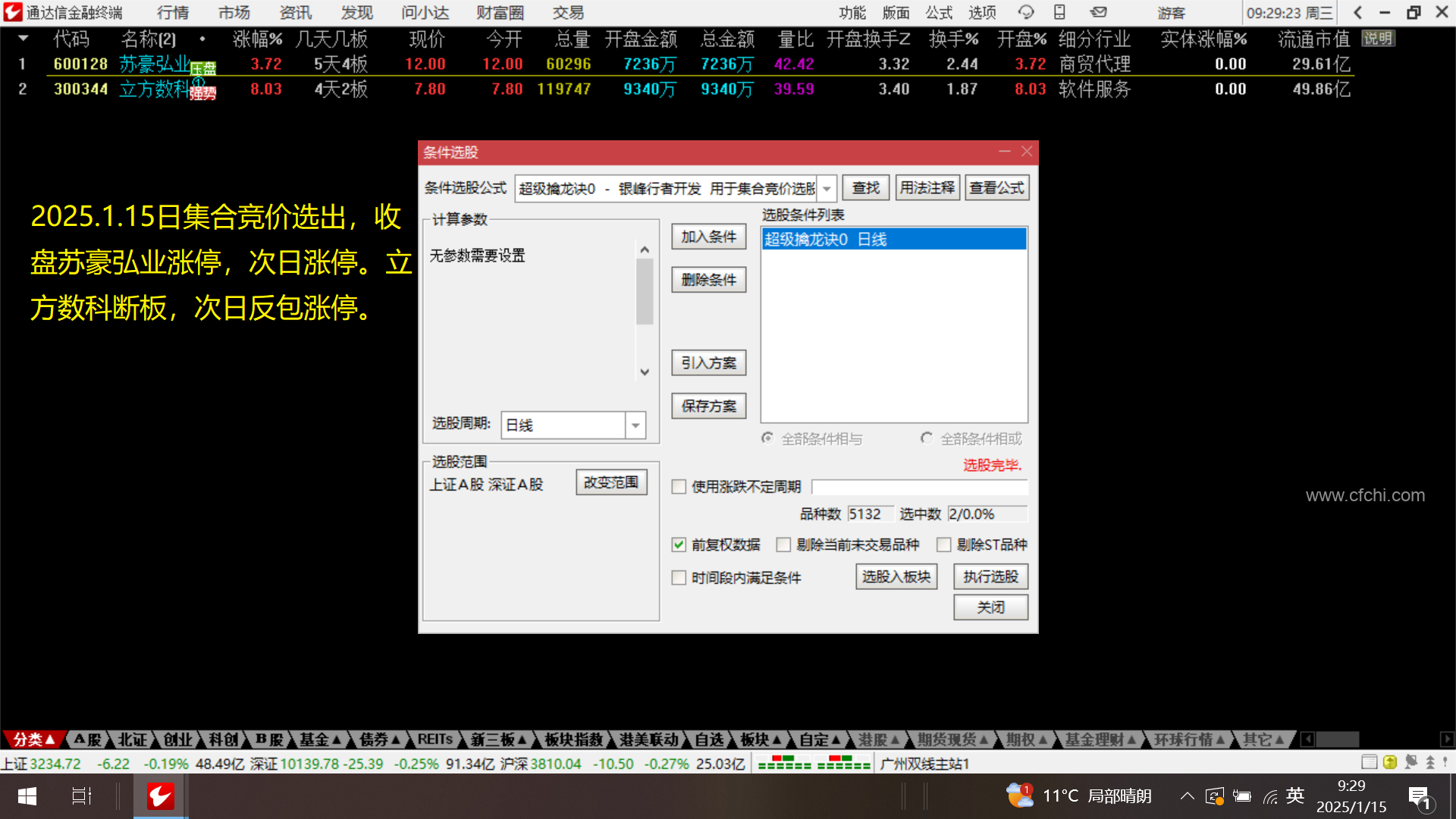
Task: Click the headset customer service icon
Action: point(1025,12)
